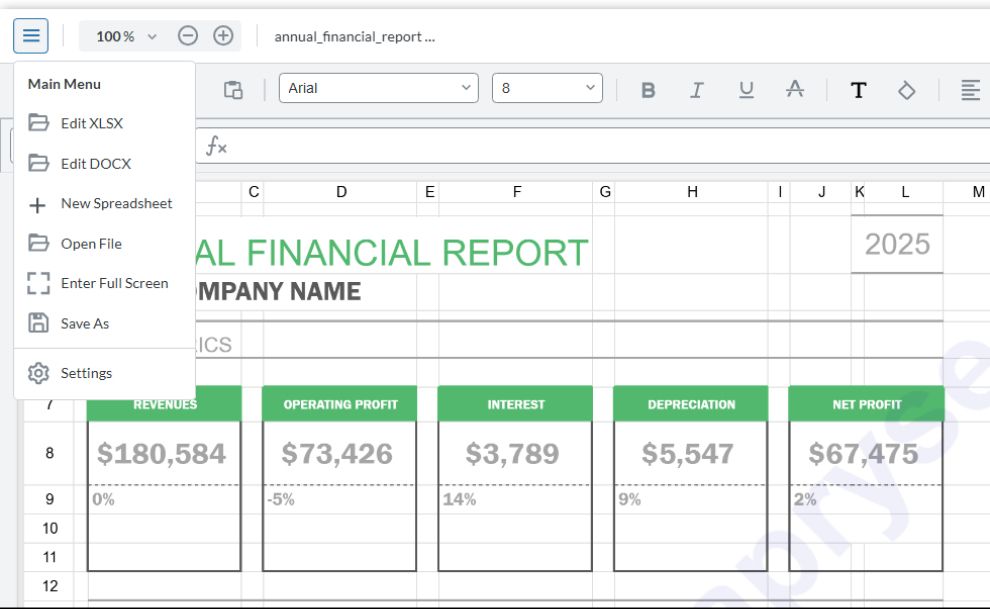Screen dimensions: 990x609
Task: Open the font size 8 dropdown
Action: 547,88
